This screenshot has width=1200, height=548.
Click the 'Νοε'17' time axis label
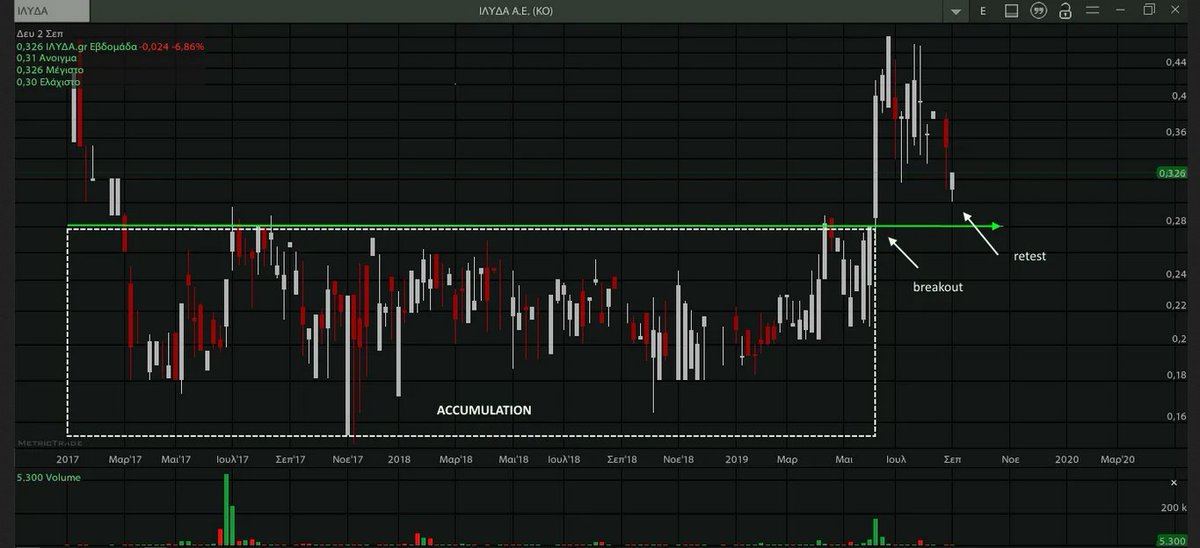[x=347, y=459]
